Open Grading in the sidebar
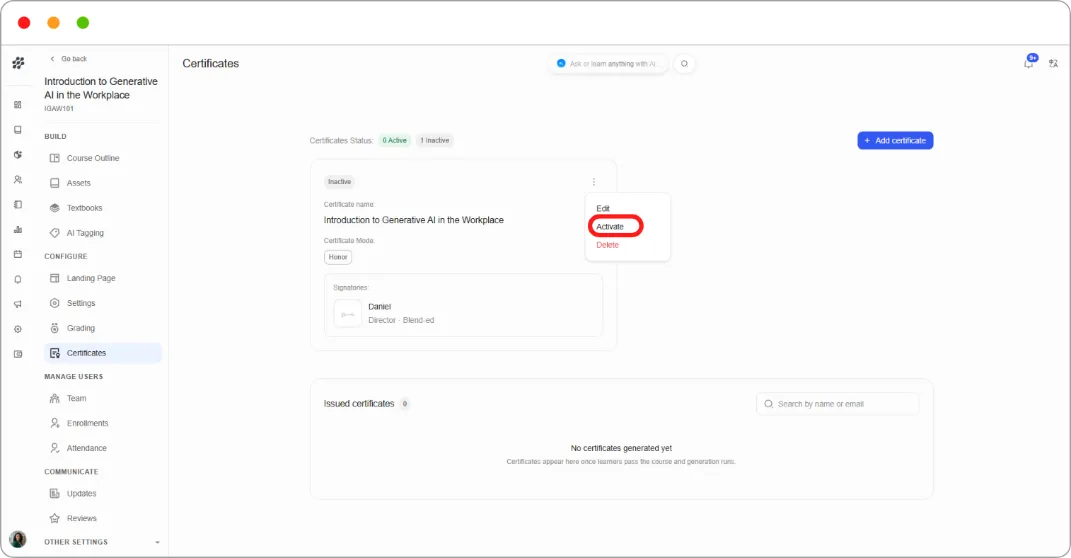Image resolution: width=1071 pixels, height=558 pixels. tap(102, 328)
